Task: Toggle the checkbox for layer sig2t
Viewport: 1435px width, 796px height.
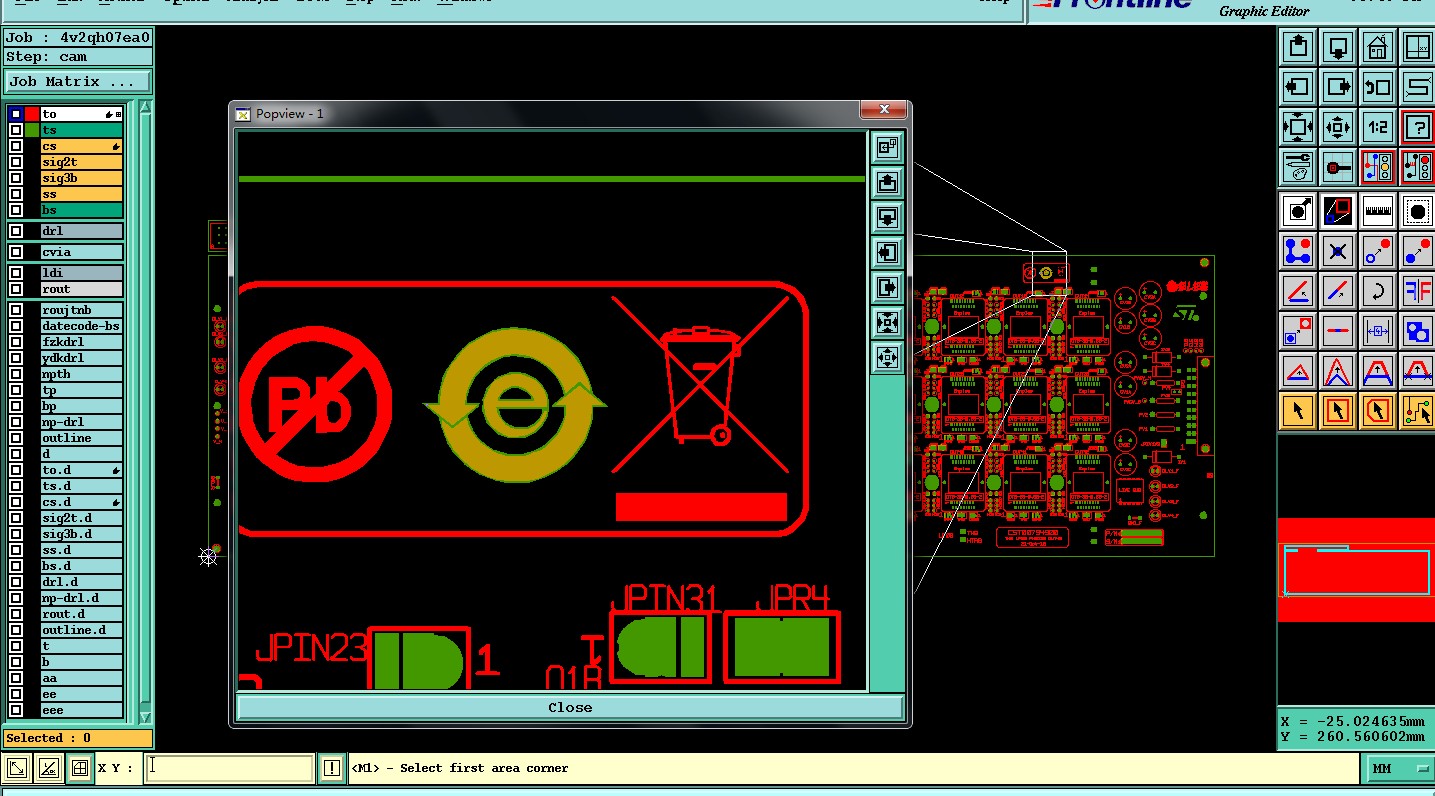Action: 16,162
